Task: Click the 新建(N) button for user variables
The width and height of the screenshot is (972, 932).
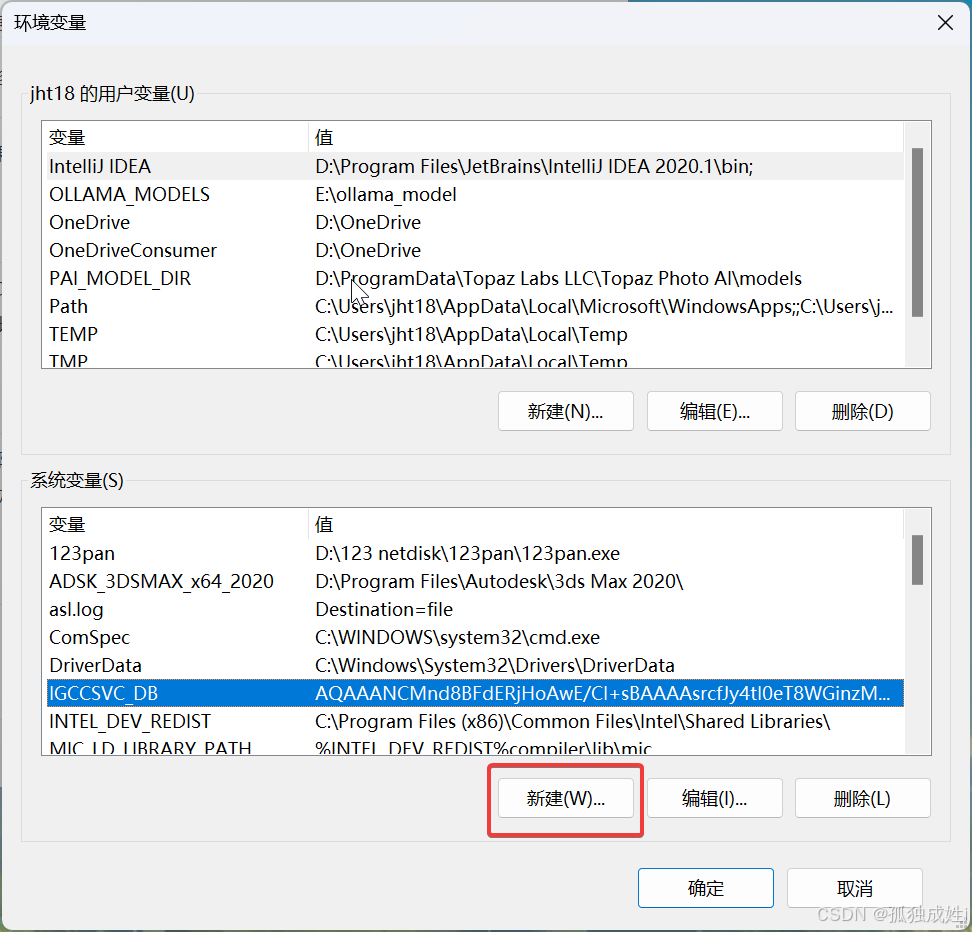Action: [565, 410]
